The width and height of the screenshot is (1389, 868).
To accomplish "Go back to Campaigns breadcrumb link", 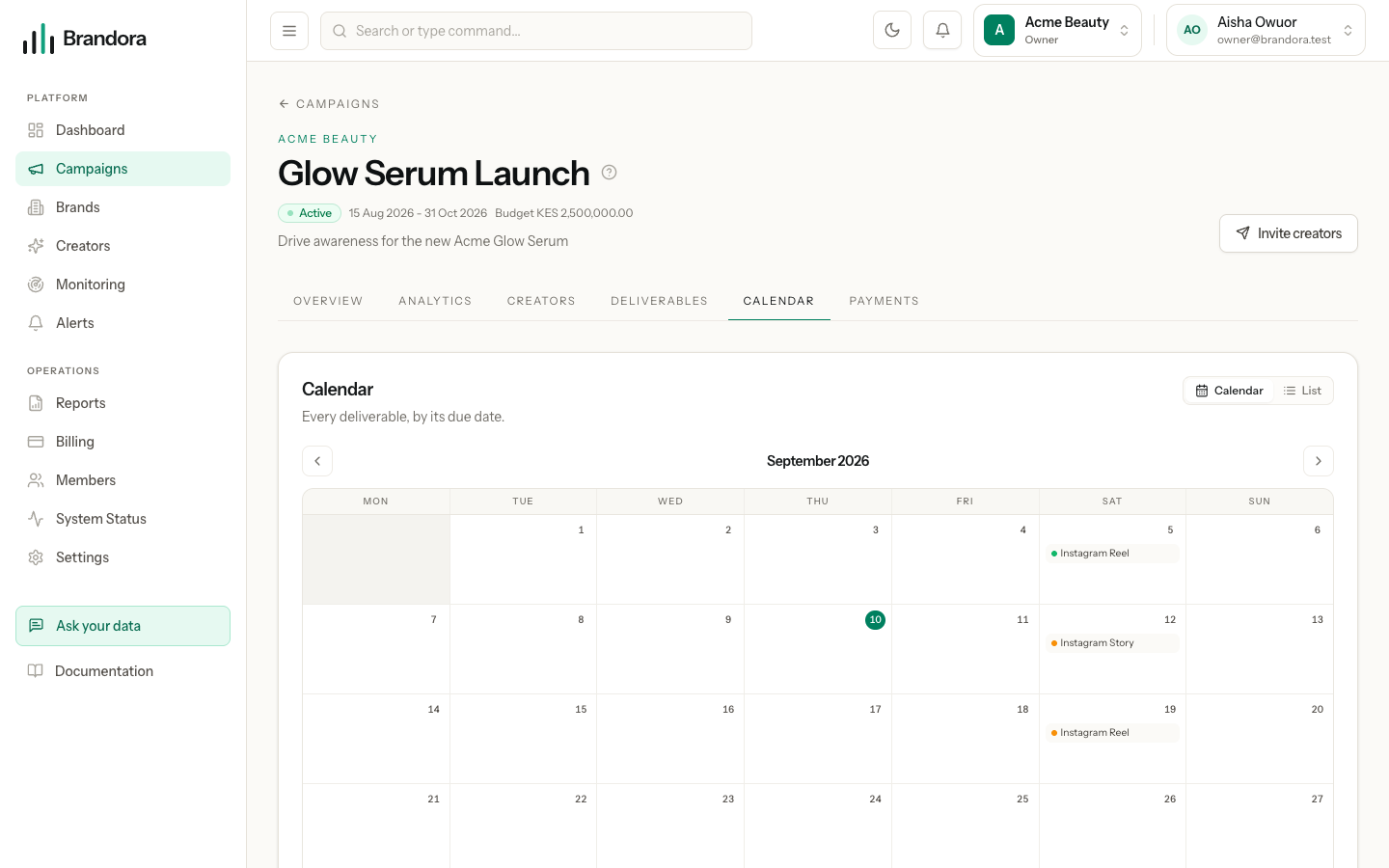I will (329, 104).
